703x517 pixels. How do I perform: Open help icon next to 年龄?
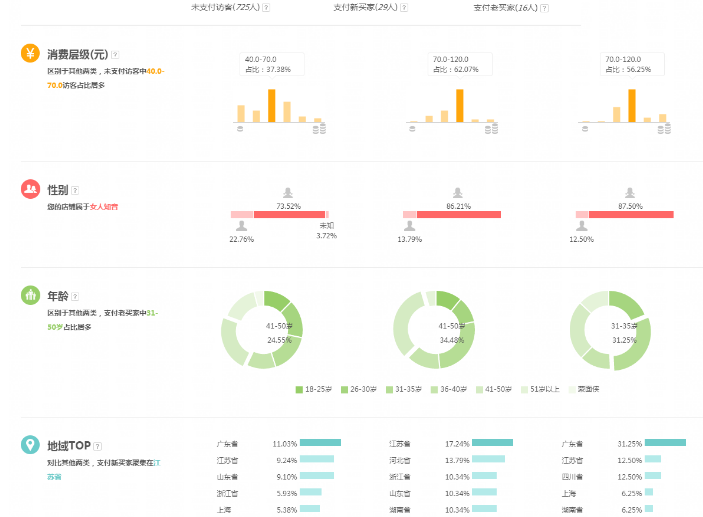tap(75, 297)
